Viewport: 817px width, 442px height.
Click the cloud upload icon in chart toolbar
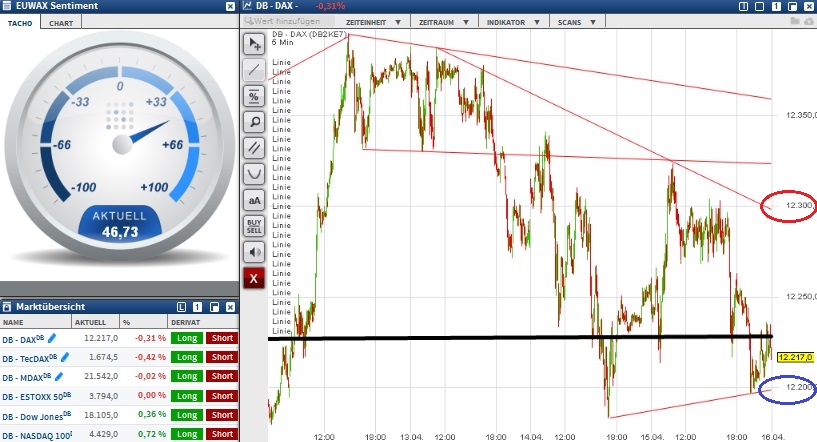pos(809,21)
